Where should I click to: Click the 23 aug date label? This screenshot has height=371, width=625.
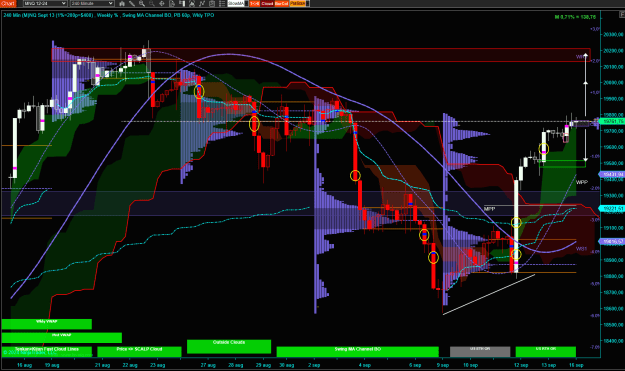pyautogui.click(x=158, y=365)
